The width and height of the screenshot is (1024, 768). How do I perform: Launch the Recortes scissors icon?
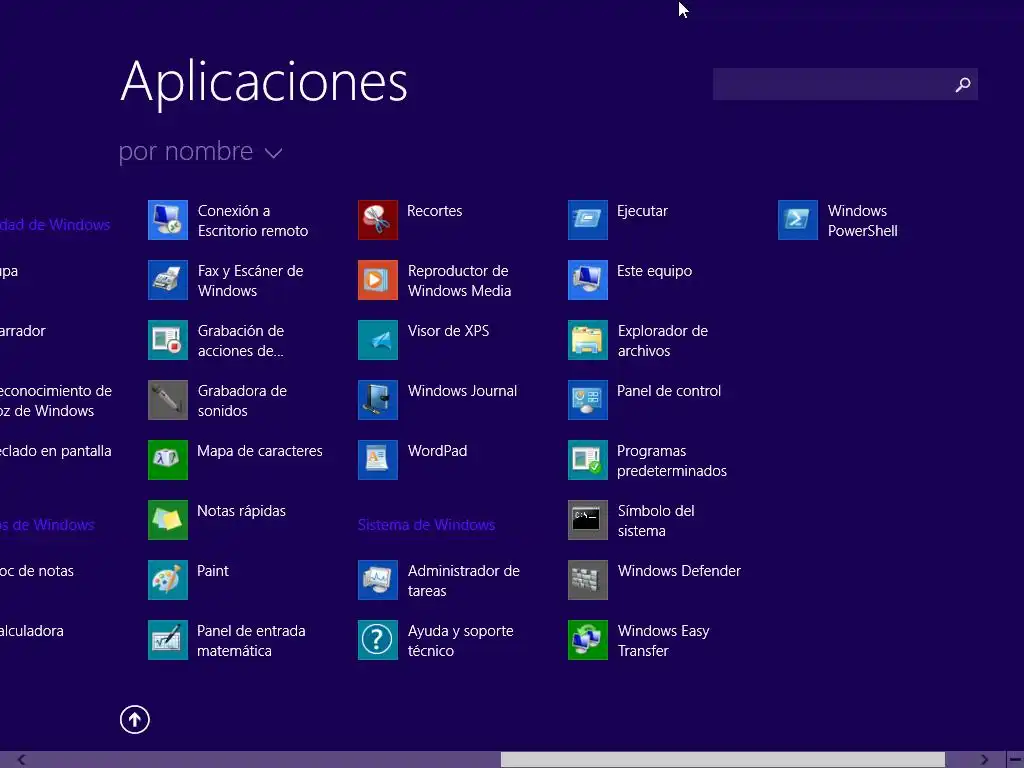pos(378,220)
